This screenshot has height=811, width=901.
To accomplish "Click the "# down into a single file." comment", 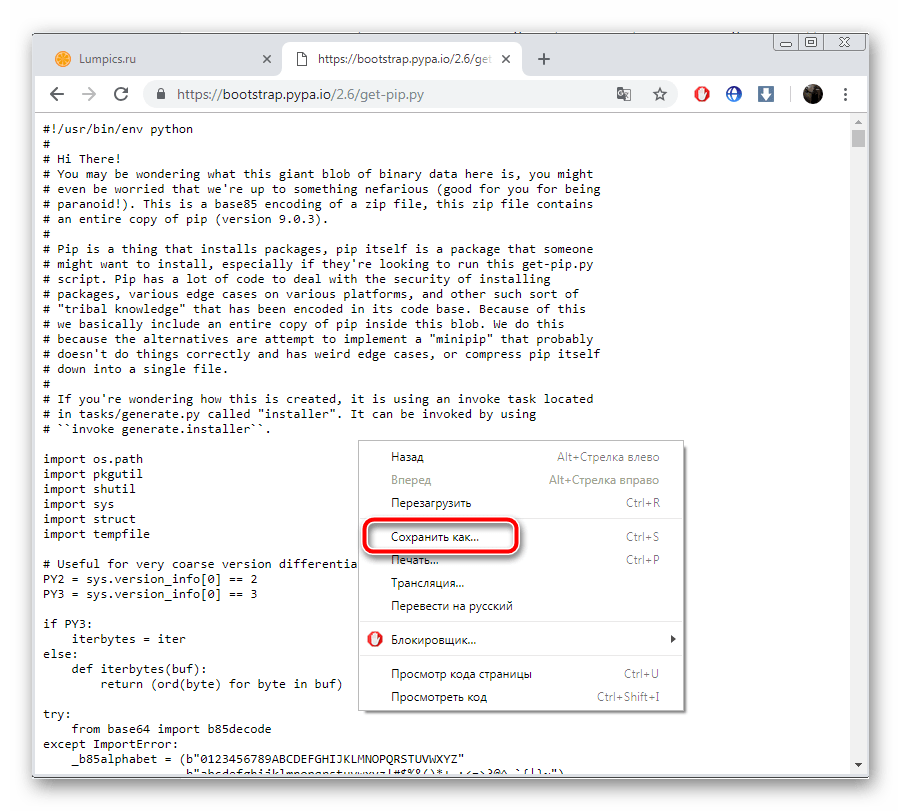I will pos(136,369).
